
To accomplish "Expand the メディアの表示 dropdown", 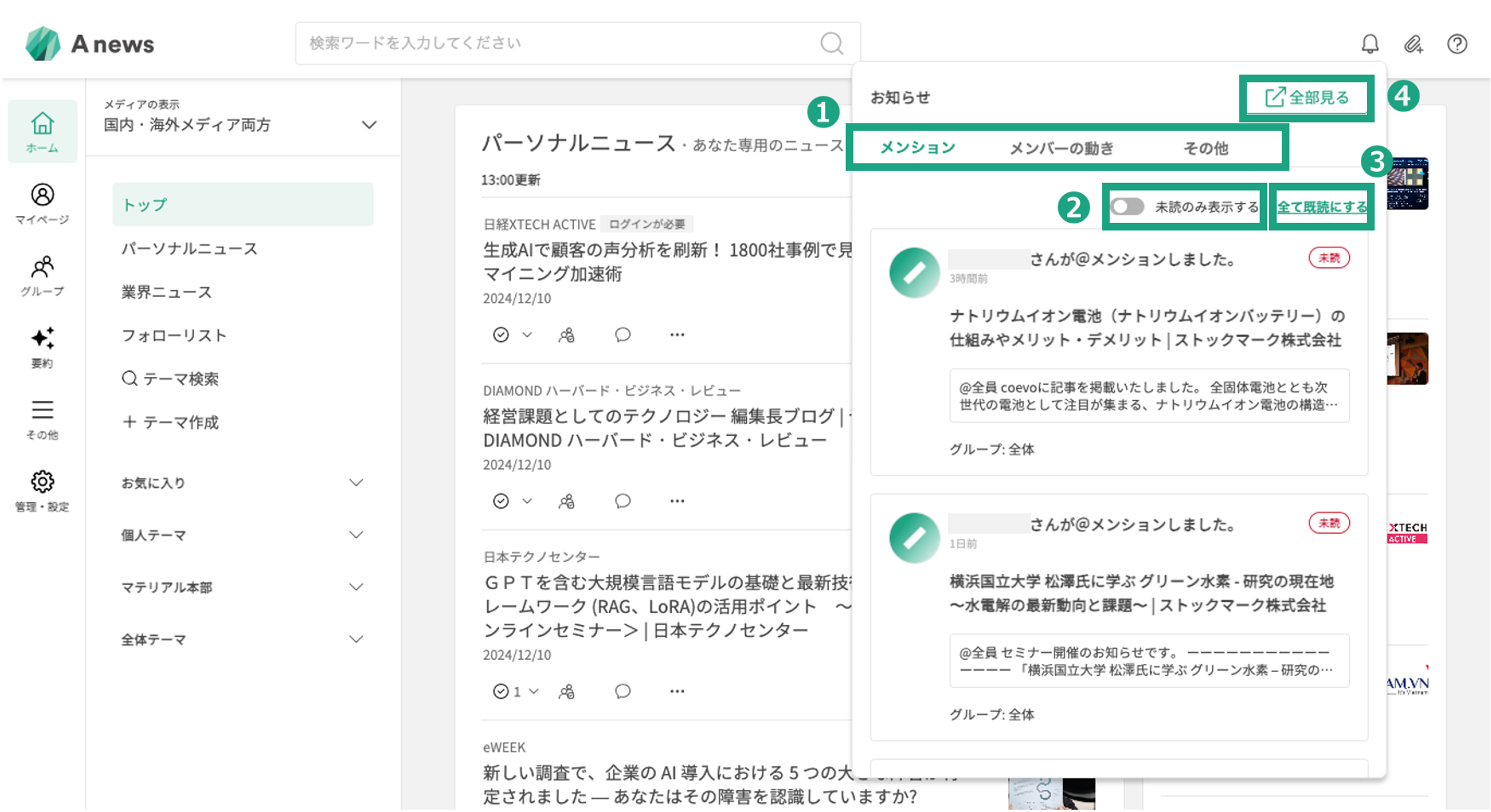I will (369, 124).
